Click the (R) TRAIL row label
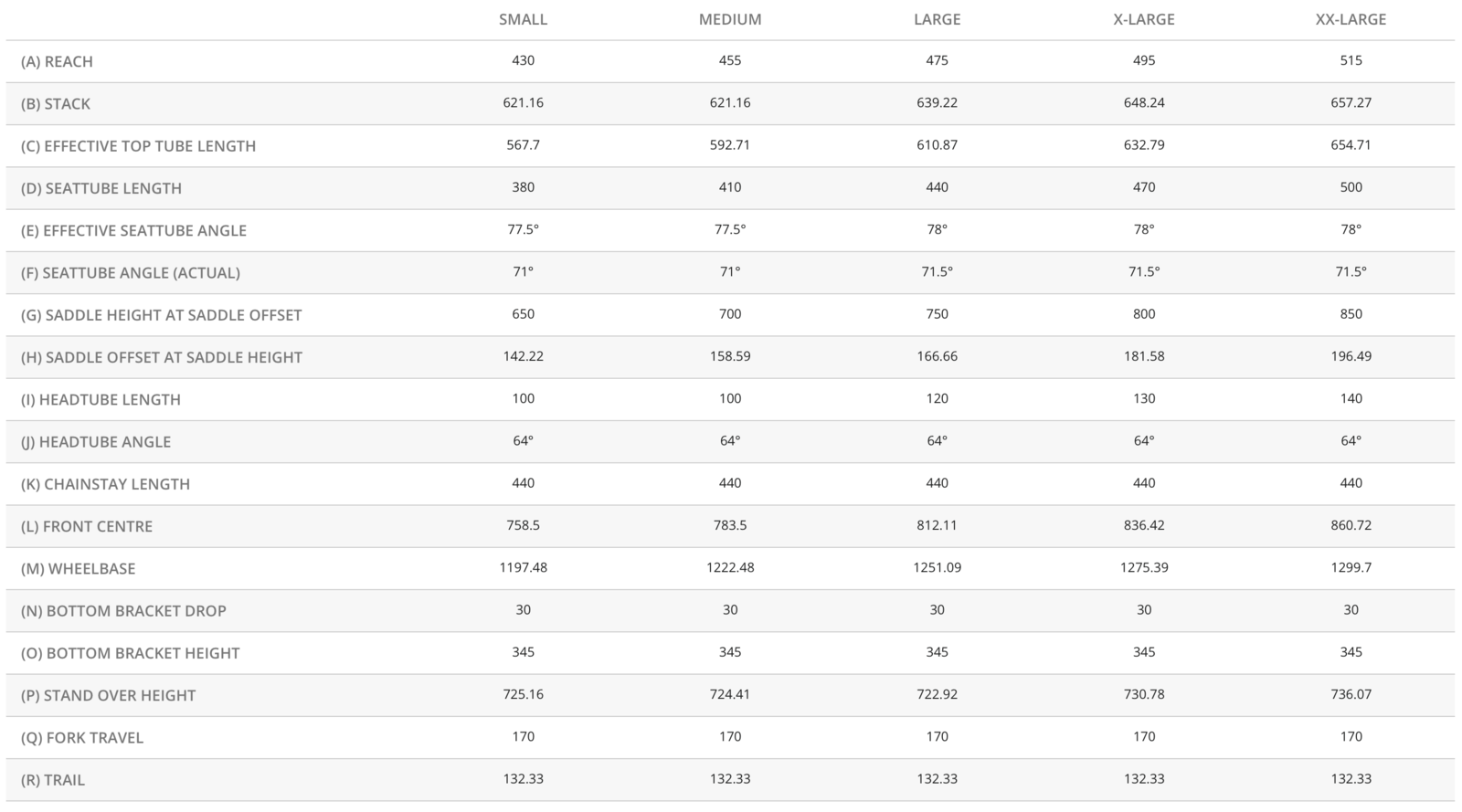Screen dimensions: 1462x812 (x=53, y=780)
